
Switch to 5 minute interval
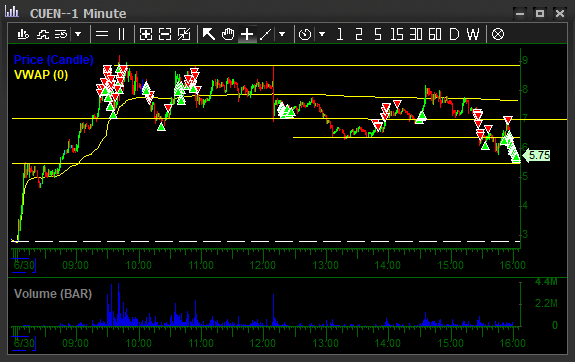tap(378, 34)
